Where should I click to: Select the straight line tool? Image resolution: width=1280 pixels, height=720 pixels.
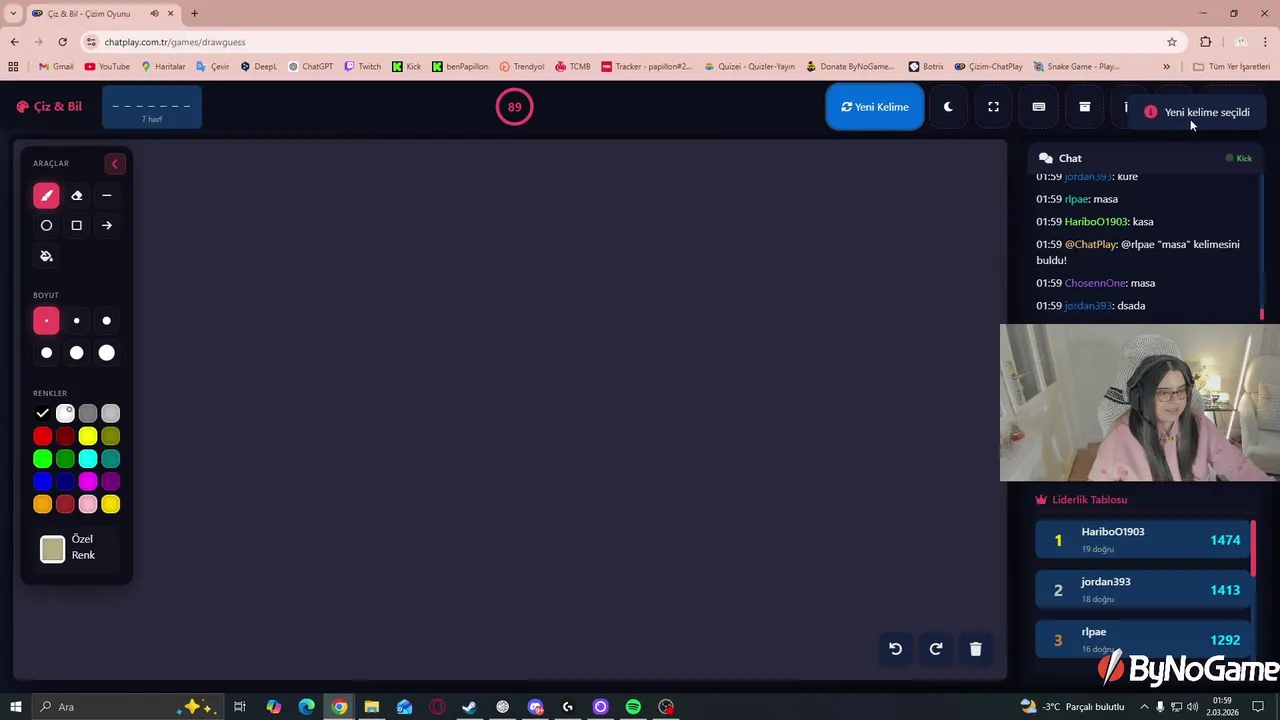(x=106, y=196)
